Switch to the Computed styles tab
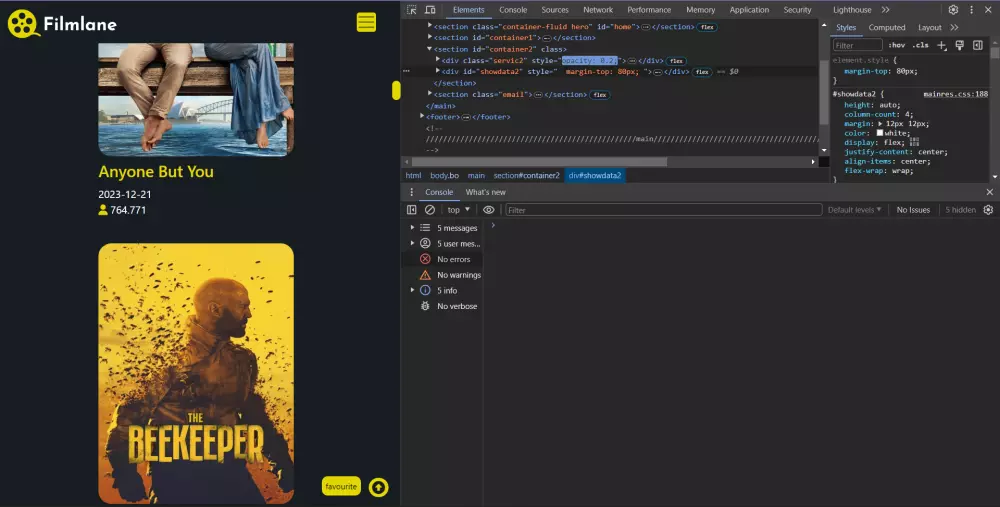This screenshot has height=507, width=1000. pyautogui.click(x=886, y=27)
